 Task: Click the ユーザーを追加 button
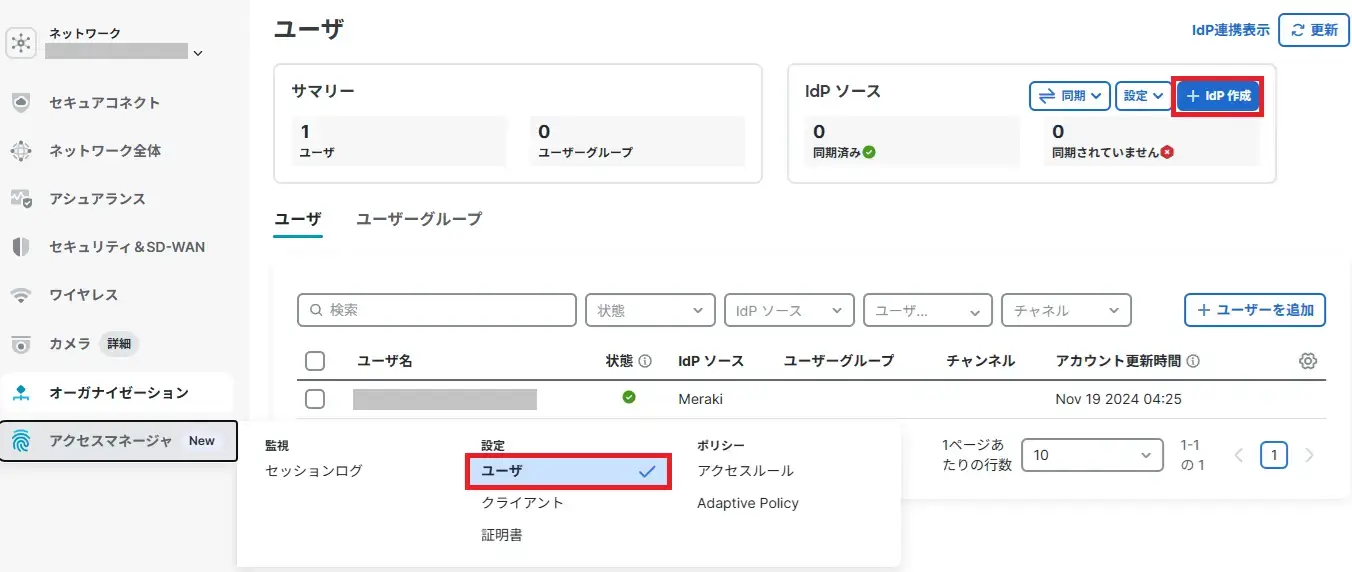coord(1255,310)
